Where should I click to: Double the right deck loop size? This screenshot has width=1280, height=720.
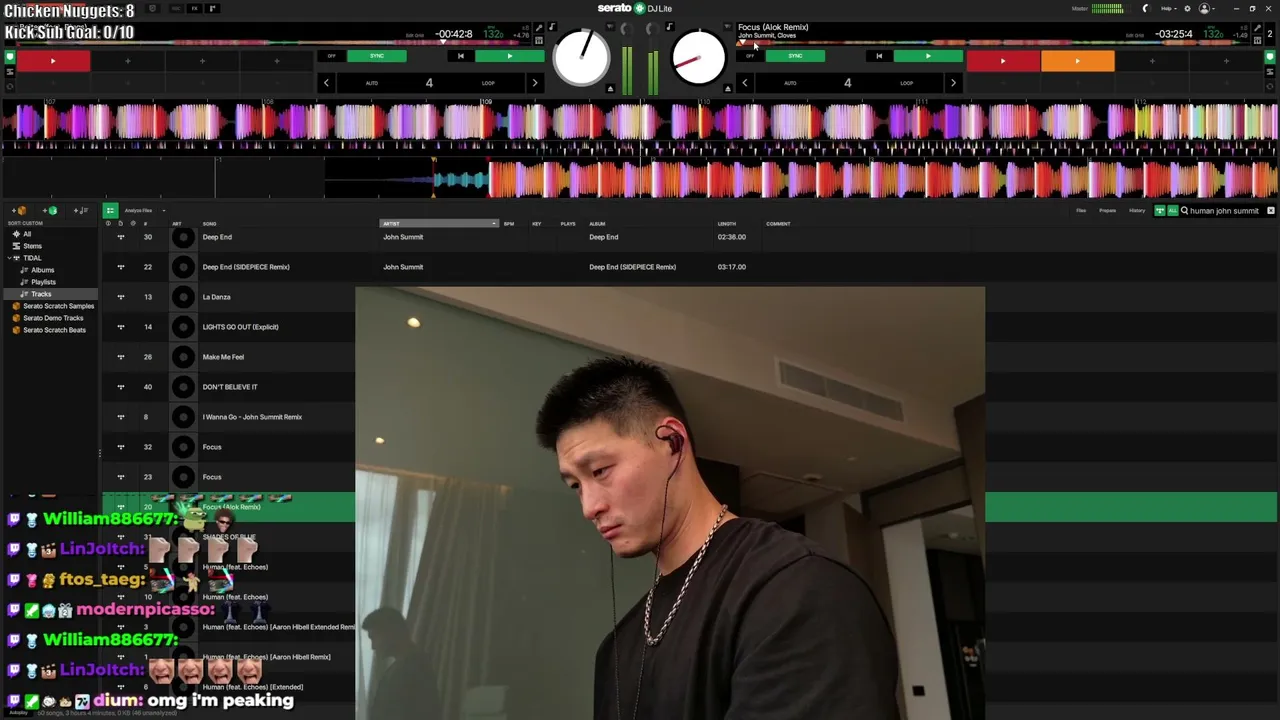click(x=952, y=83)
